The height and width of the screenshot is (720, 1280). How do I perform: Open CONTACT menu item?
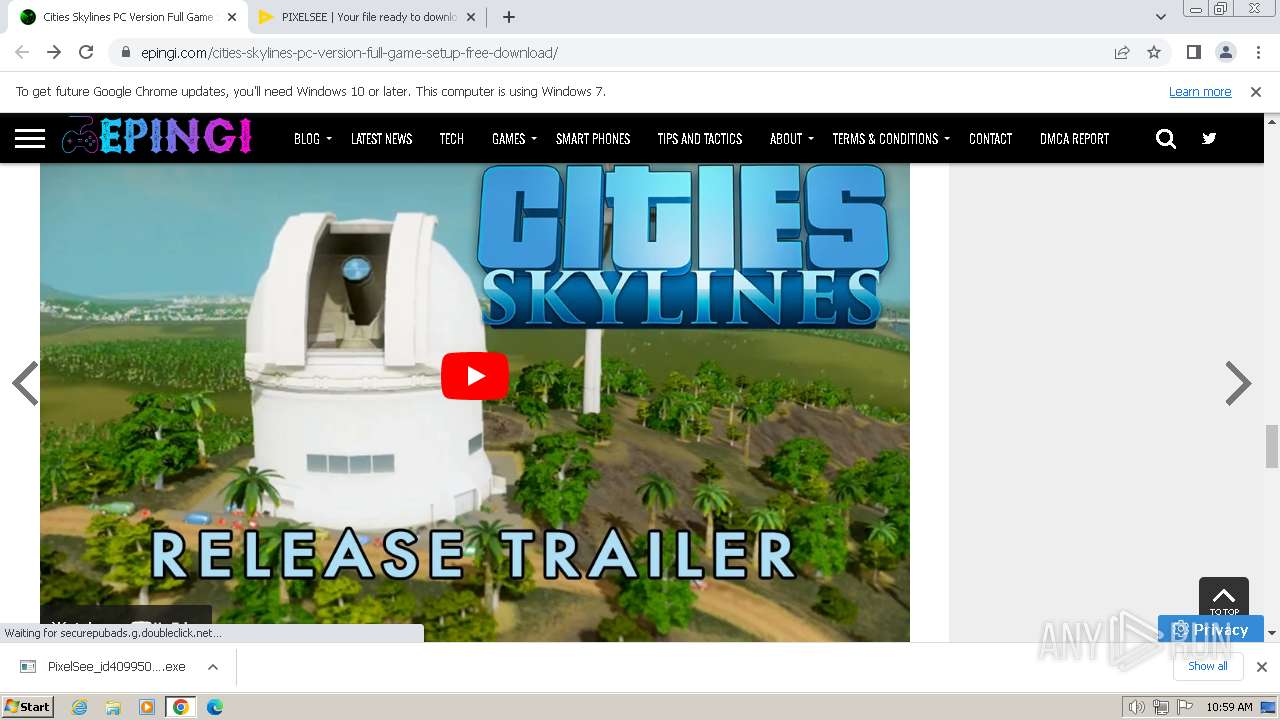tap(990, 139)
